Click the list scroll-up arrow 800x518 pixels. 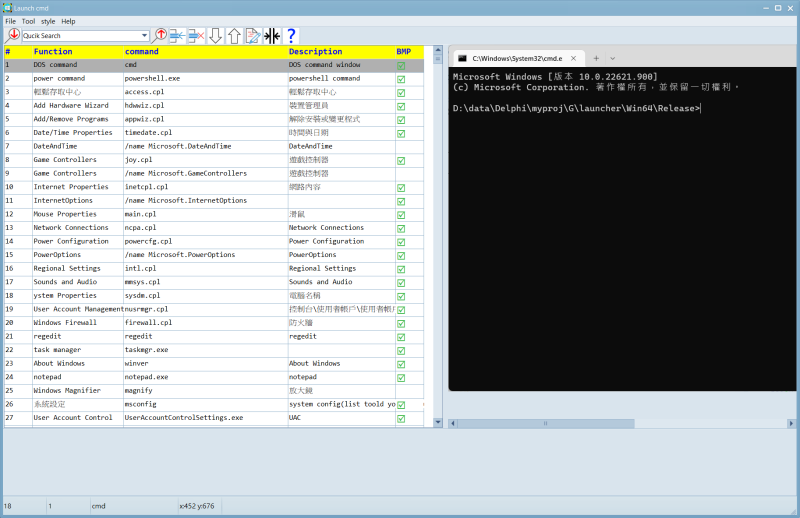(x=437, y=50)
